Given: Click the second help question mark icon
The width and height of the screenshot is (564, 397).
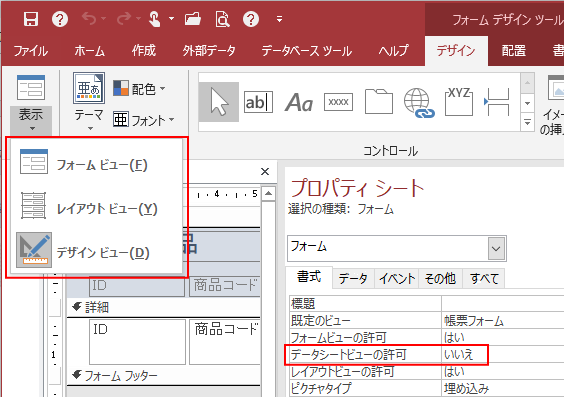Looking at the screenshot, I should (251, 19).
